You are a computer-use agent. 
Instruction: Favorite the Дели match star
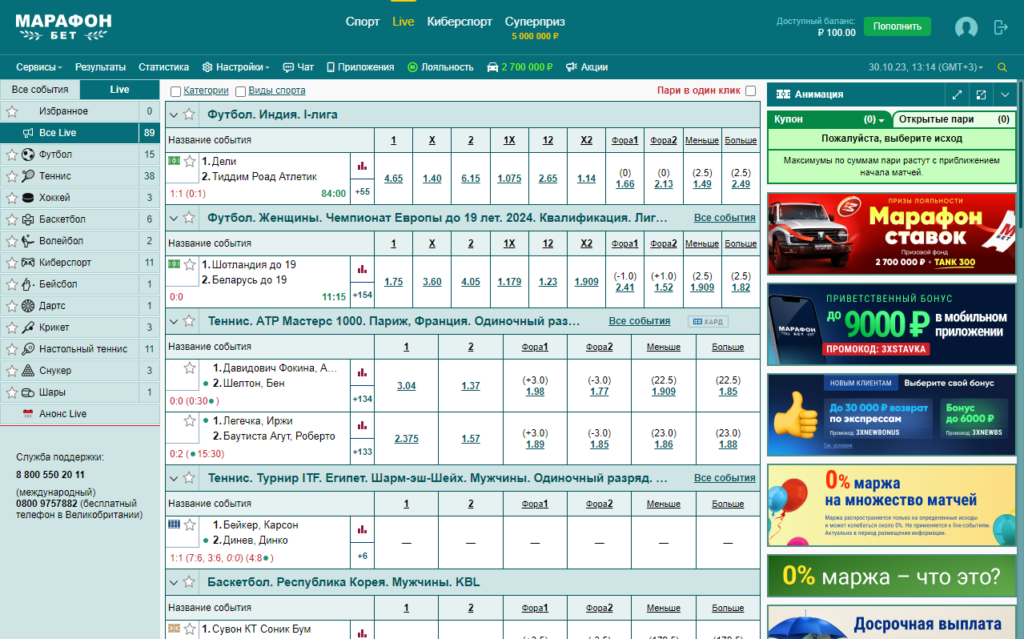pyautogui.click(x=189, y=161)
